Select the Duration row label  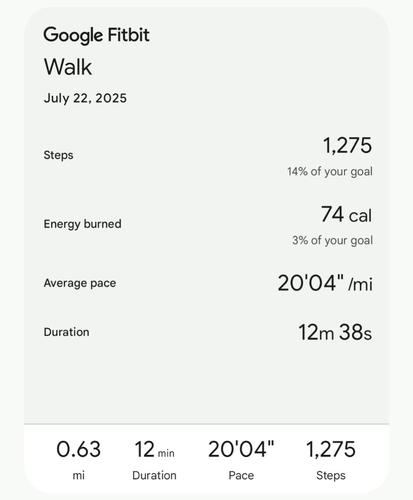coord(66,332)
